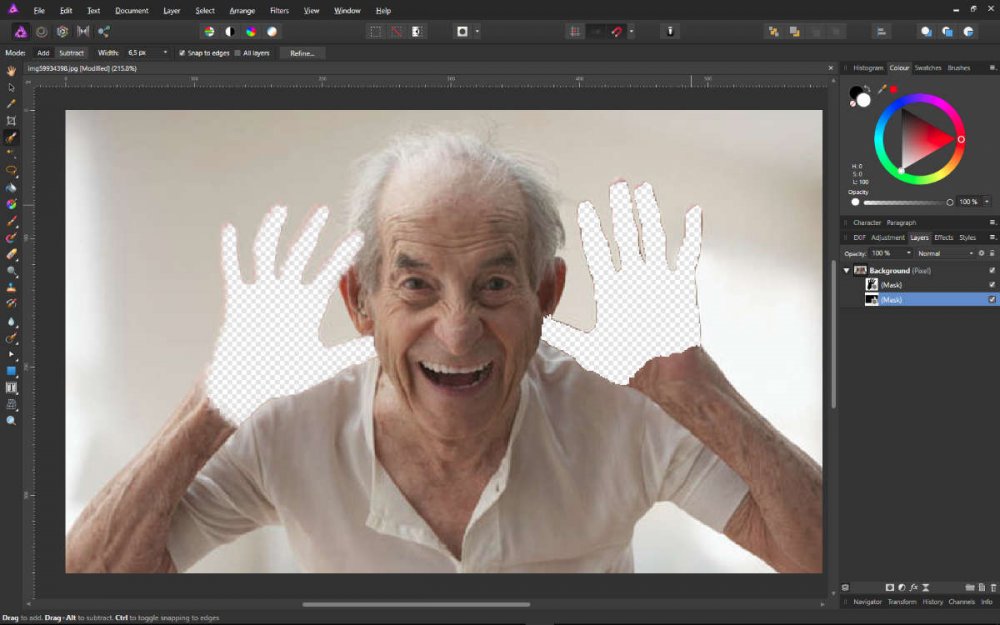Open the Normal blend mode dropdown

tap(945, 253)
